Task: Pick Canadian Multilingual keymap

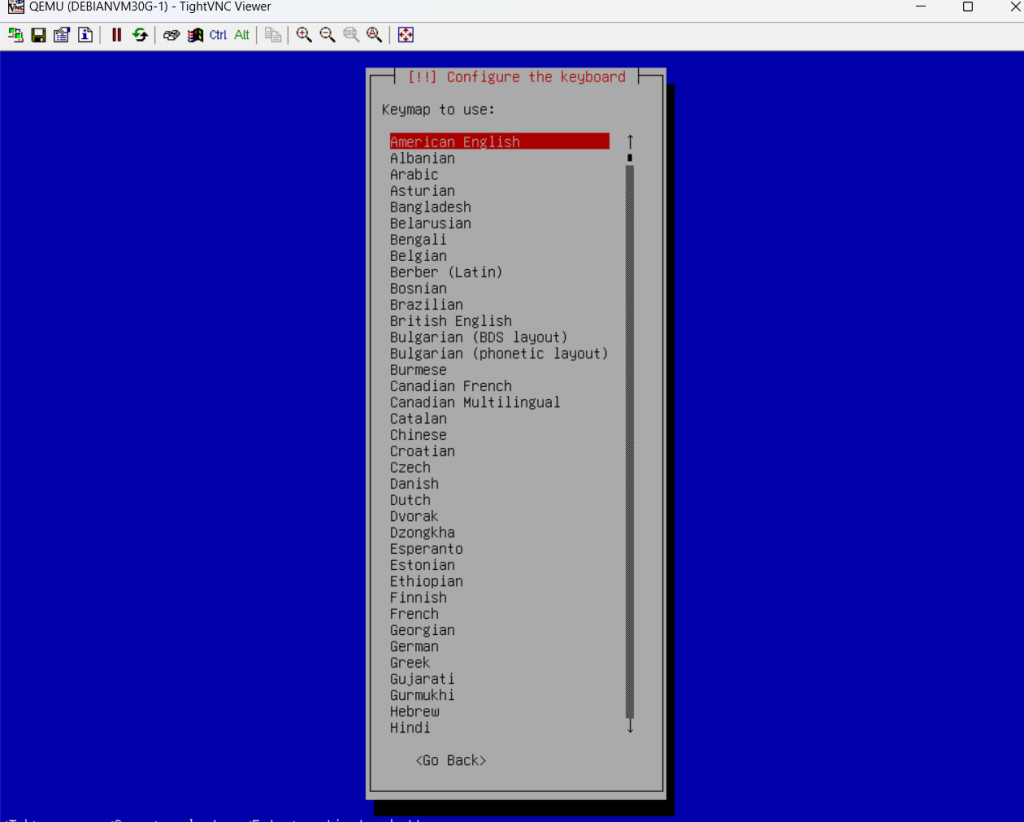Action: tap(475, 402)
